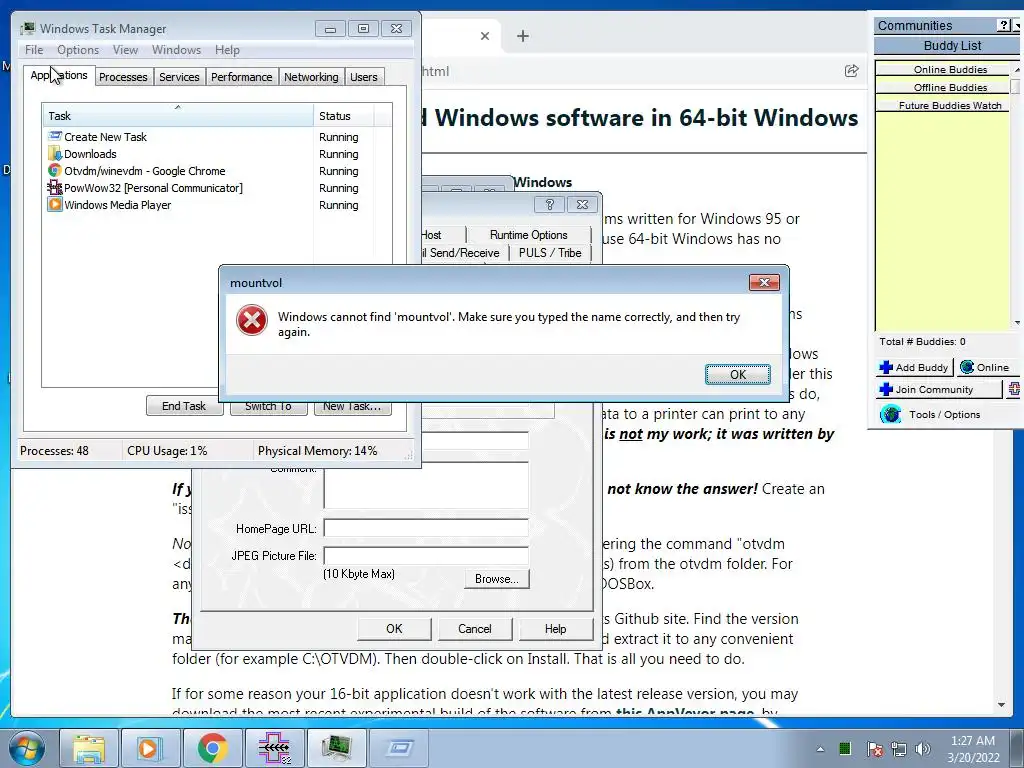Open the Windows menu in Task Manager
The image size is (1024, 768).
tap(176, 50)
